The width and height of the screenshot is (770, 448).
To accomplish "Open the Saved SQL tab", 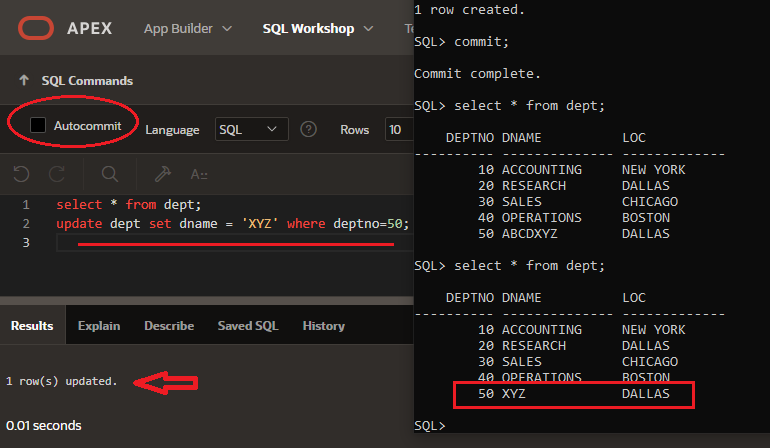I will click(x=248, y=326).
